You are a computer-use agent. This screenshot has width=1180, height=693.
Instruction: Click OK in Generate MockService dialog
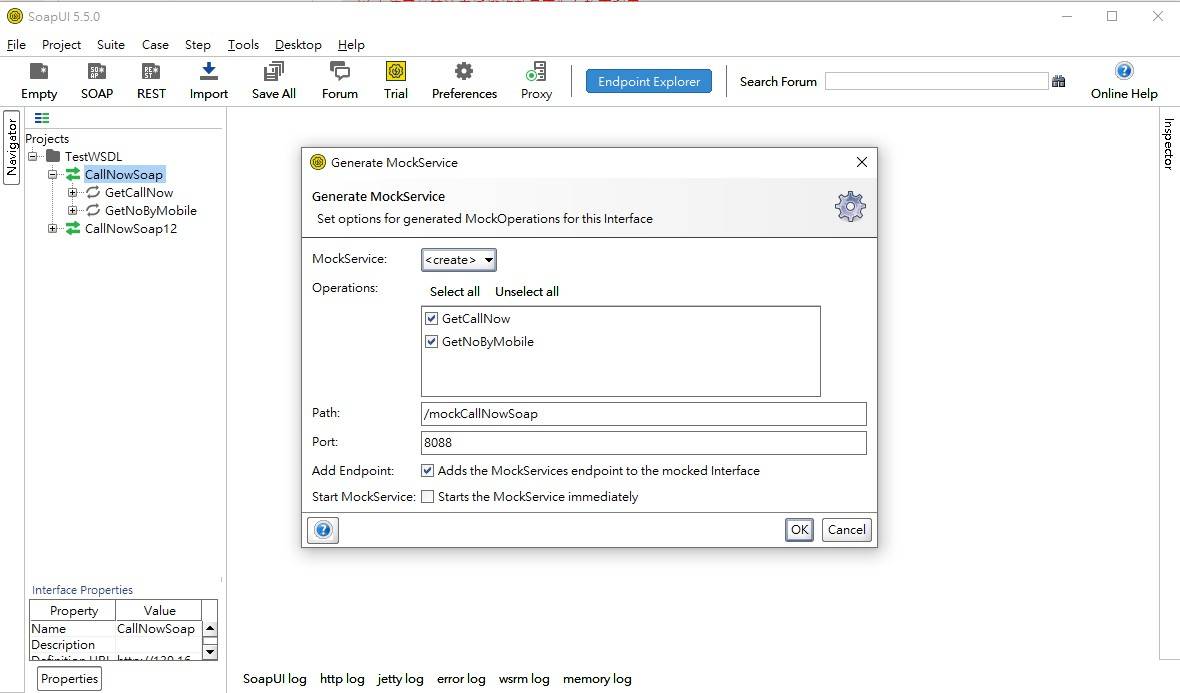(x=799, y=530)
